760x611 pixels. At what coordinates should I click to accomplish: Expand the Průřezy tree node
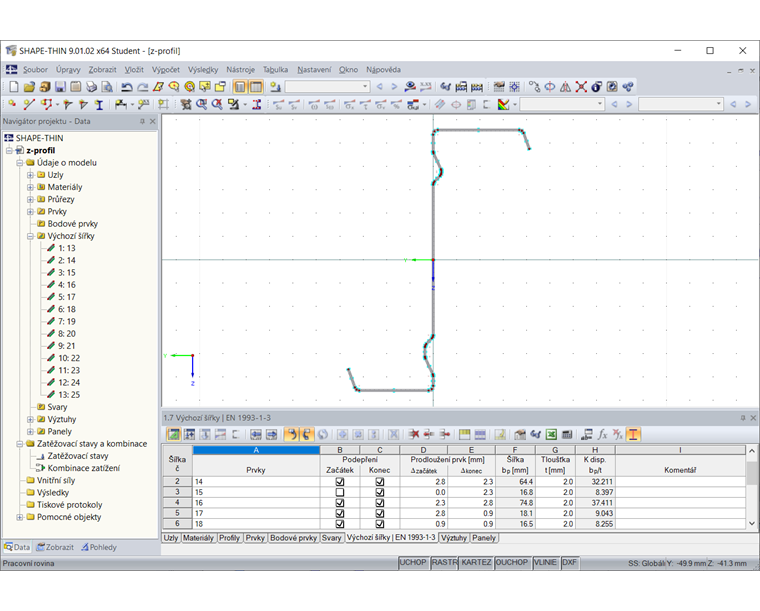tap(30, 199)
